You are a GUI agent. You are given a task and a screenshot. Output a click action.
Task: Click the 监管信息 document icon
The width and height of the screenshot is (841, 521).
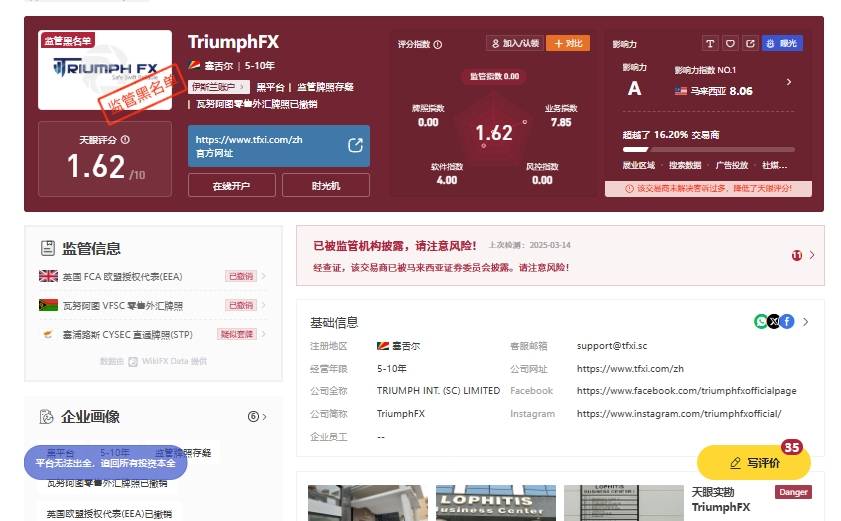click(48, 248)
